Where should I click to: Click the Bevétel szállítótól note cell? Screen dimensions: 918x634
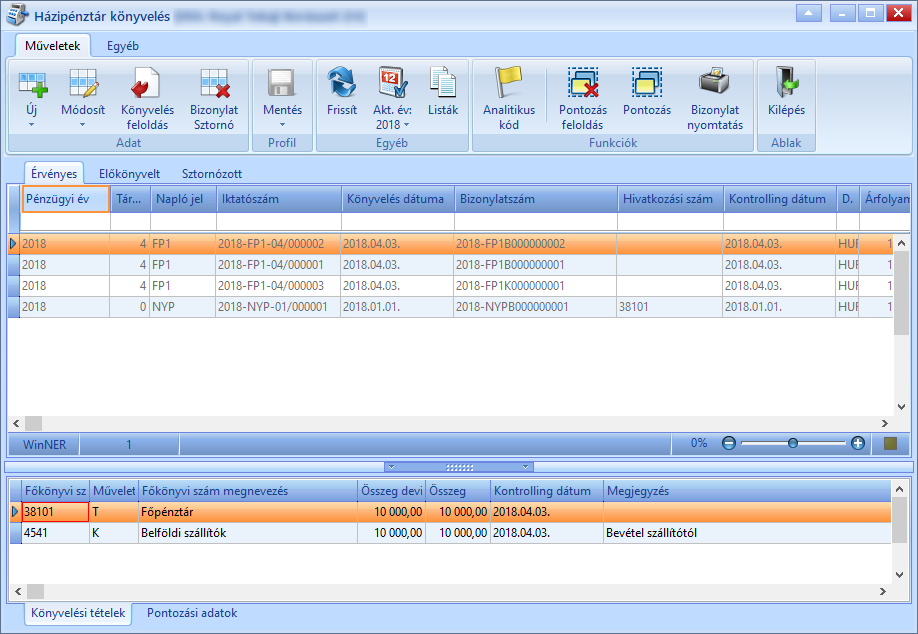[x=747, y=533]
